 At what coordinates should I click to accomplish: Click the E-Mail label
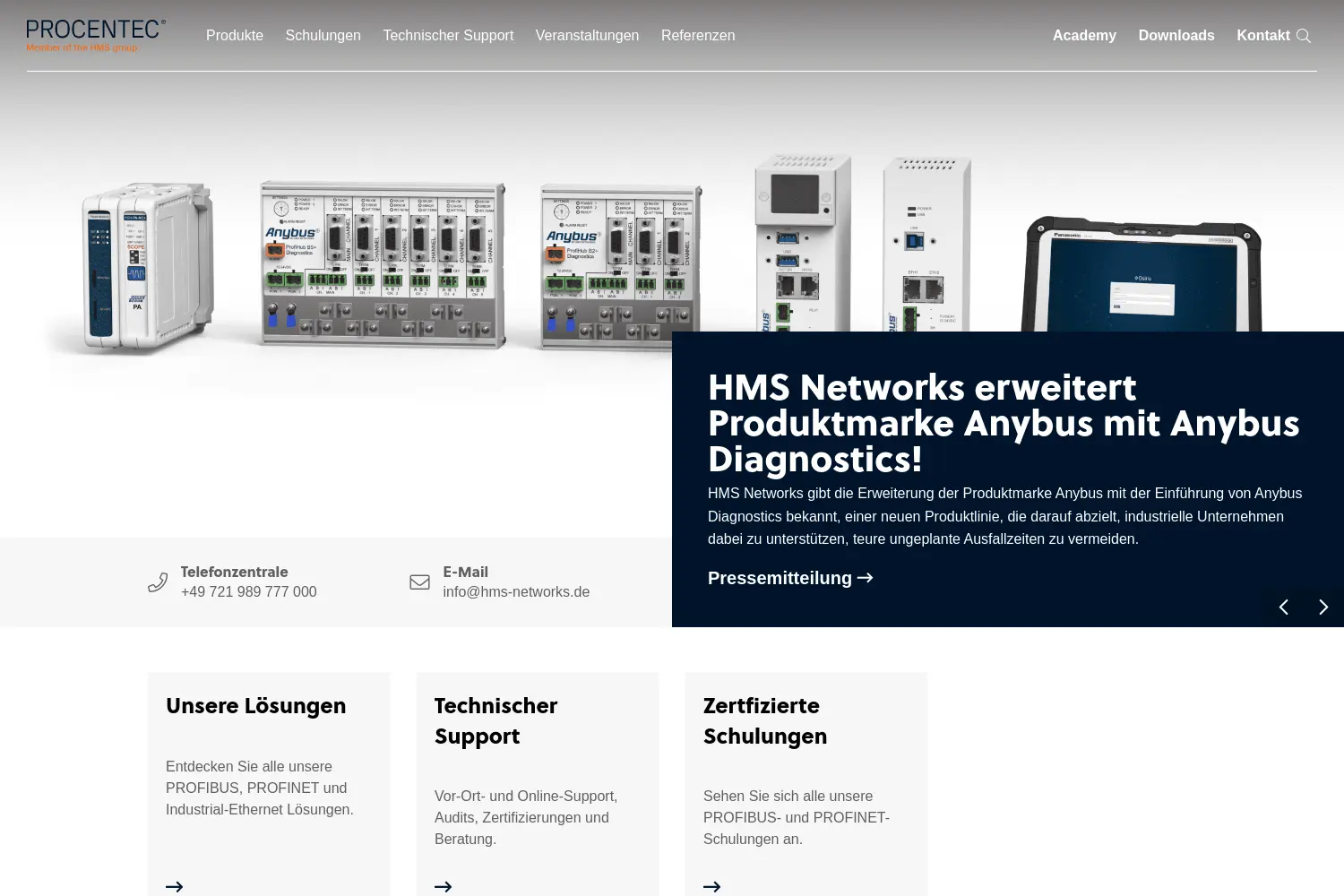466,572
